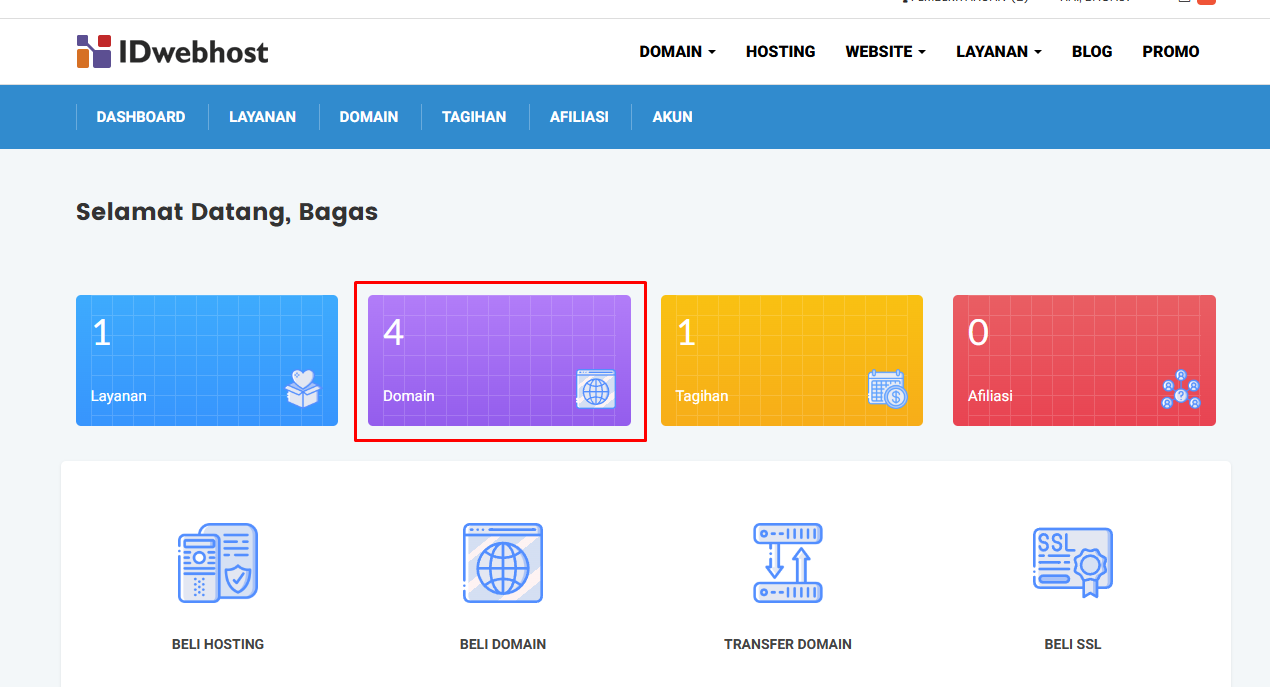Click the IDwebhost logo
The height and width of the screenshot is (687, 1270).
point(172,51)
